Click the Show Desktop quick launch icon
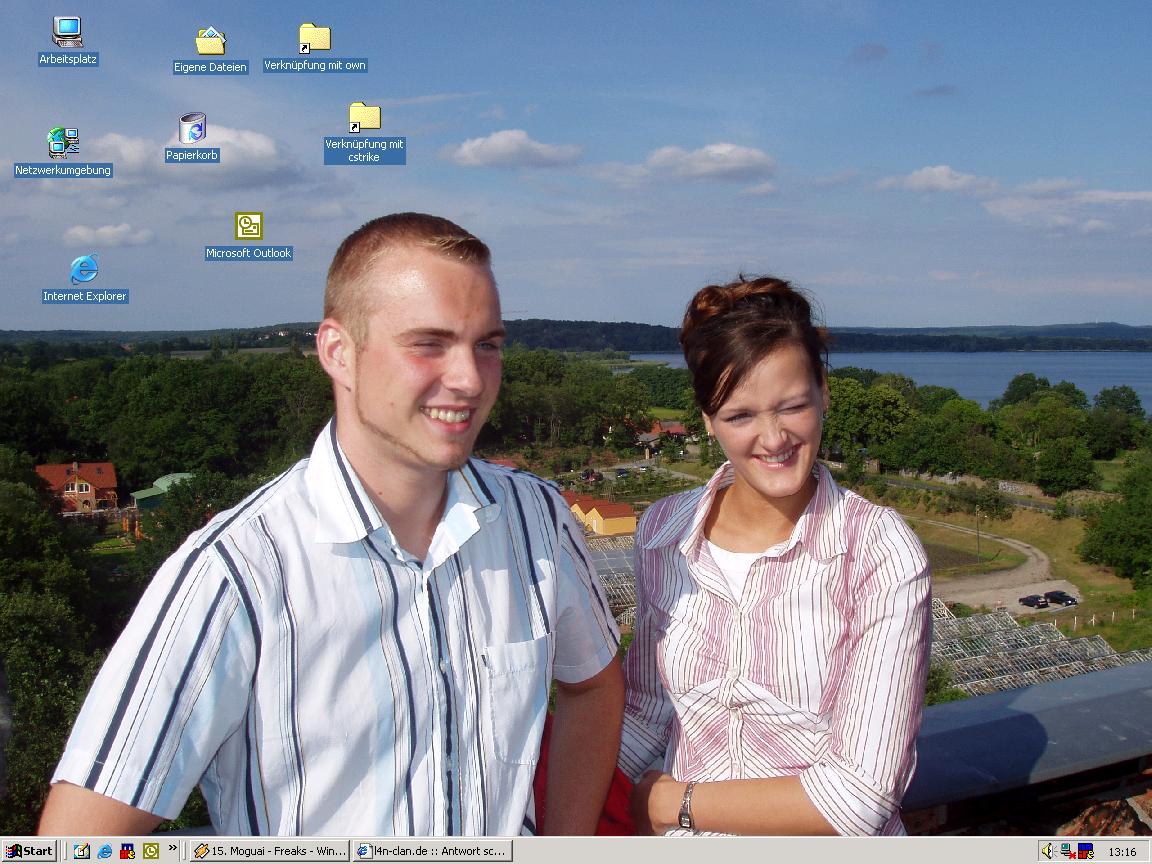Viewport: 1152px width, 864px height. point(82,851)
